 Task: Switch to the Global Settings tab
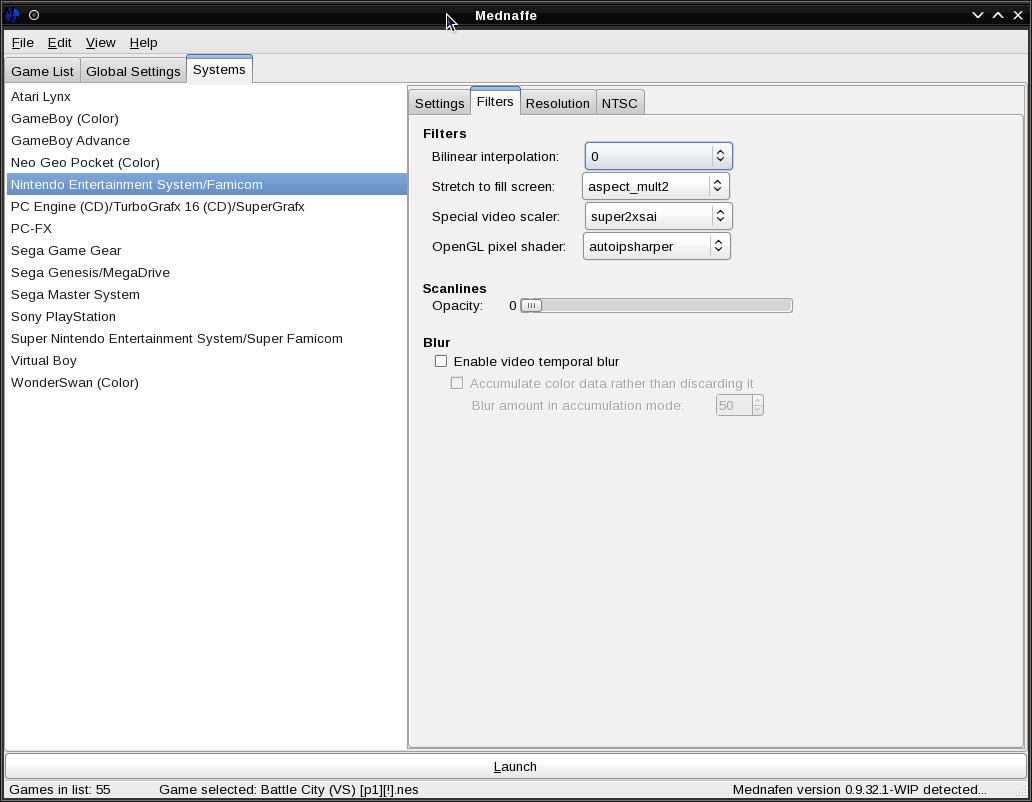coord(133,71)
